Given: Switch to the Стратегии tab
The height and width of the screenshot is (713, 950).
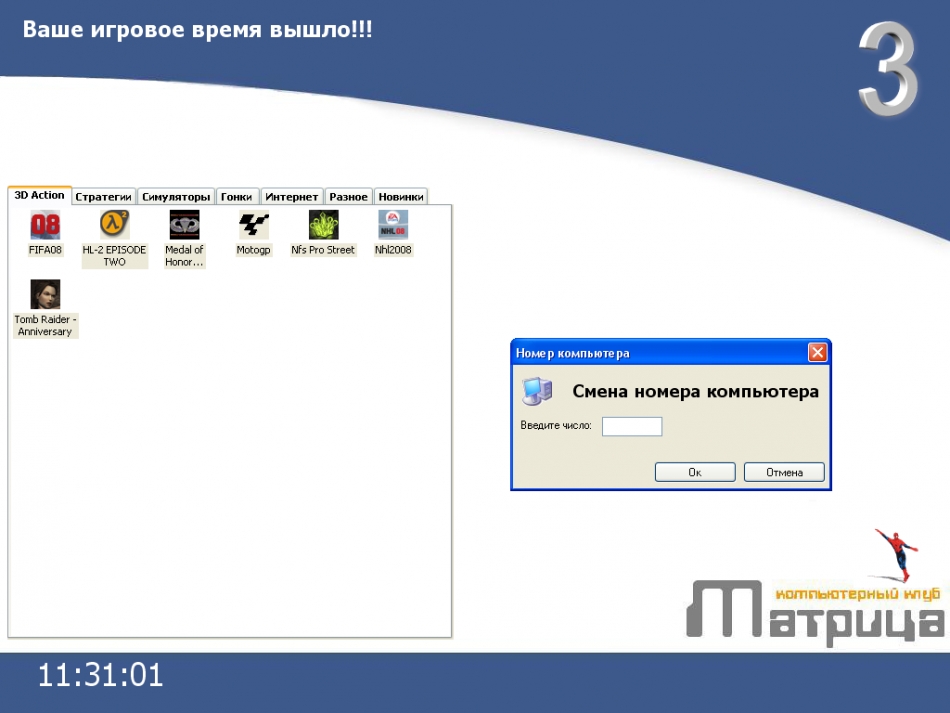Looking at the screenshot, I should tap(104, 197).
